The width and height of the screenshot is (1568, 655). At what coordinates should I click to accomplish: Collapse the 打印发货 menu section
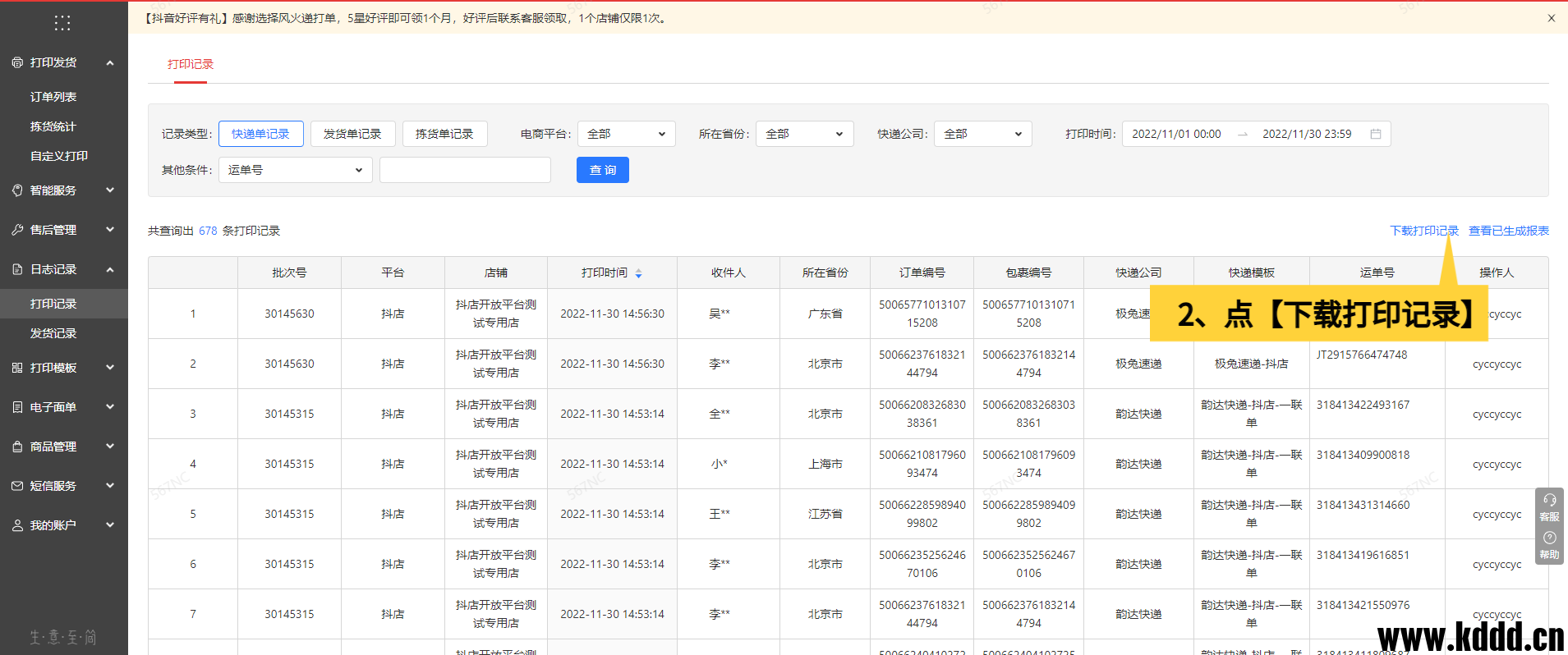pyautogui.click(x=110, y=62)
